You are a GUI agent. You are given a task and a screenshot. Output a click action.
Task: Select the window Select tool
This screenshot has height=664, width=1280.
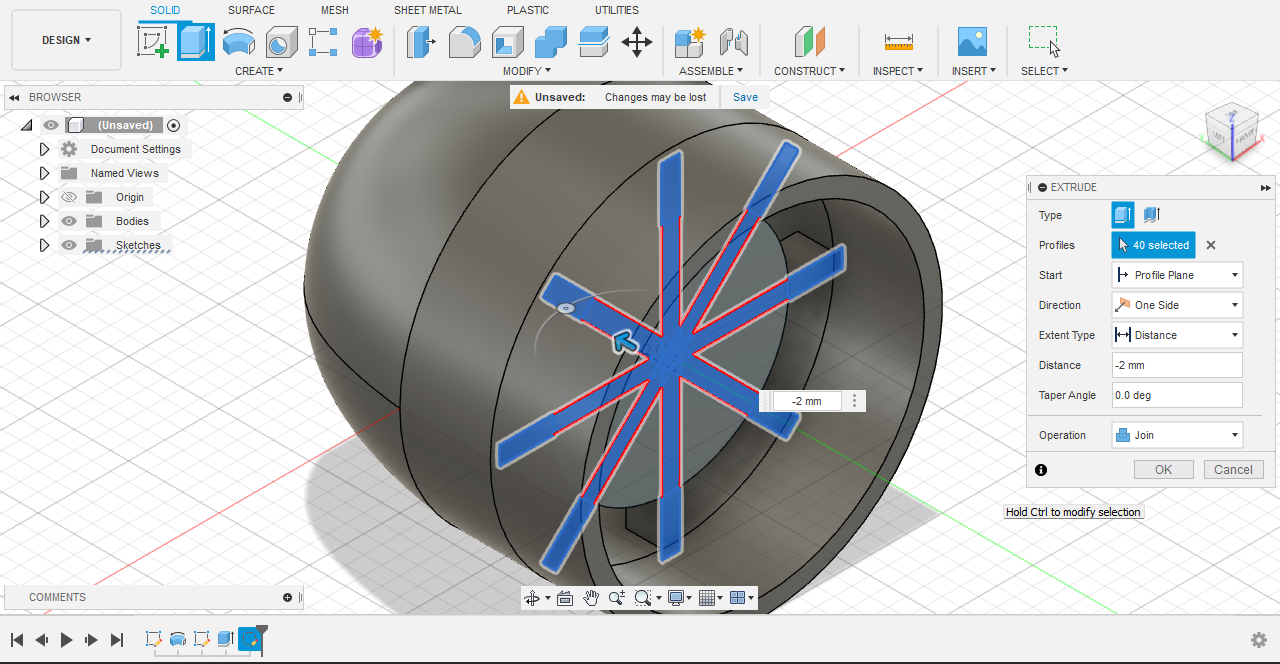[1044, 42]
